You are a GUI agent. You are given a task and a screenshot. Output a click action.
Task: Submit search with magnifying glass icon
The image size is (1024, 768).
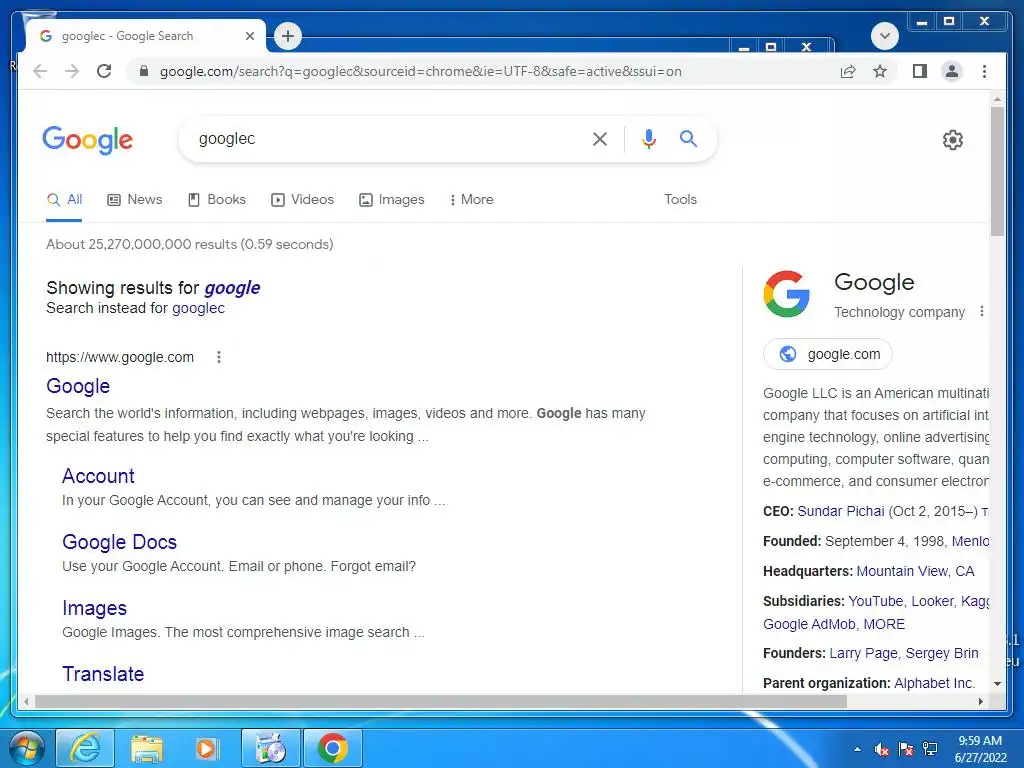pyautogui.click(x=688, y=138)
